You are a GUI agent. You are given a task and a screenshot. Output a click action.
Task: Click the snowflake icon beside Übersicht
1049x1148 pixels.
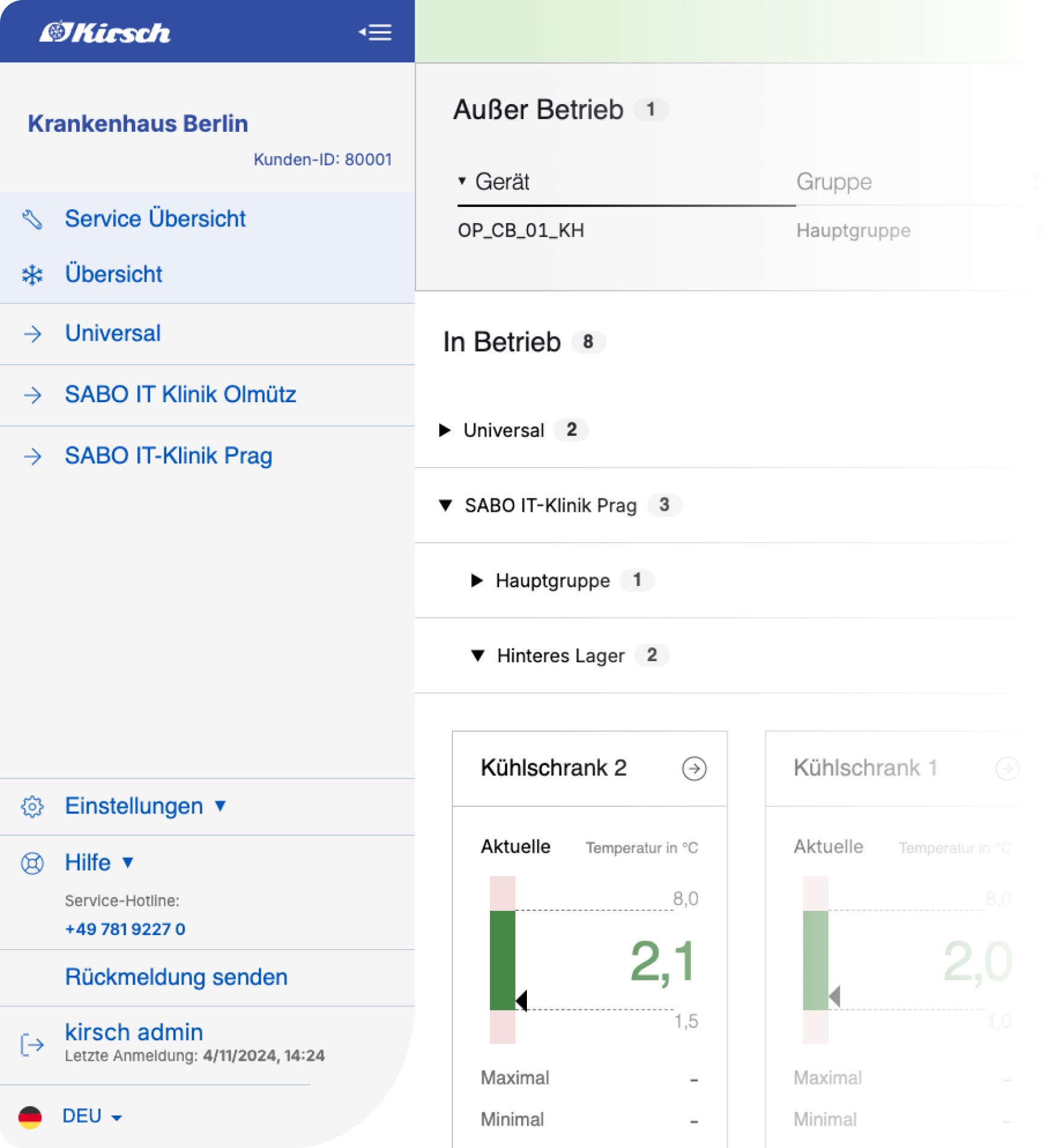32,275
